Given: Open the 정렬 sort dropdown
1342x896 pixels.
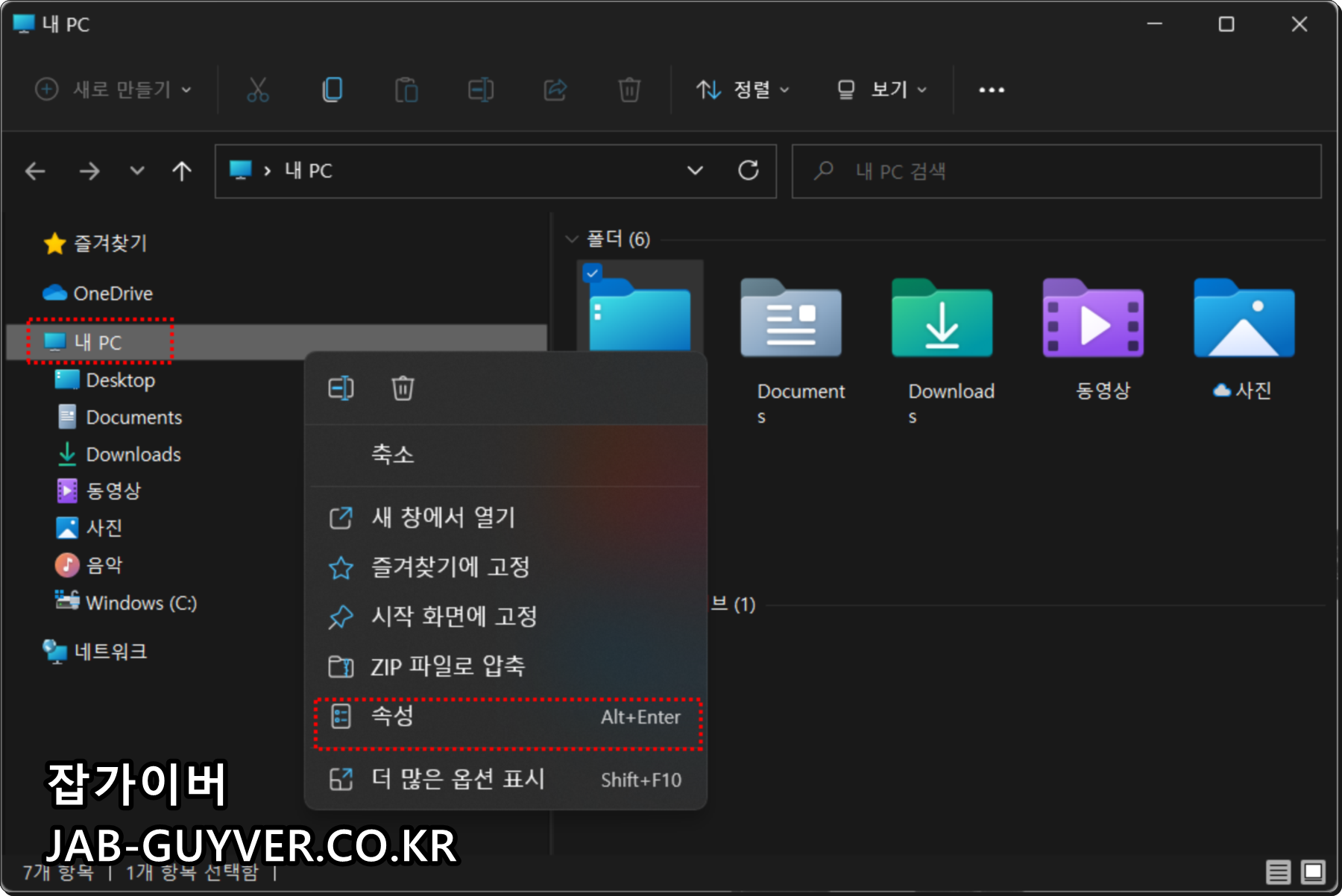Looking at the screenshot, I should click(743, 89).
